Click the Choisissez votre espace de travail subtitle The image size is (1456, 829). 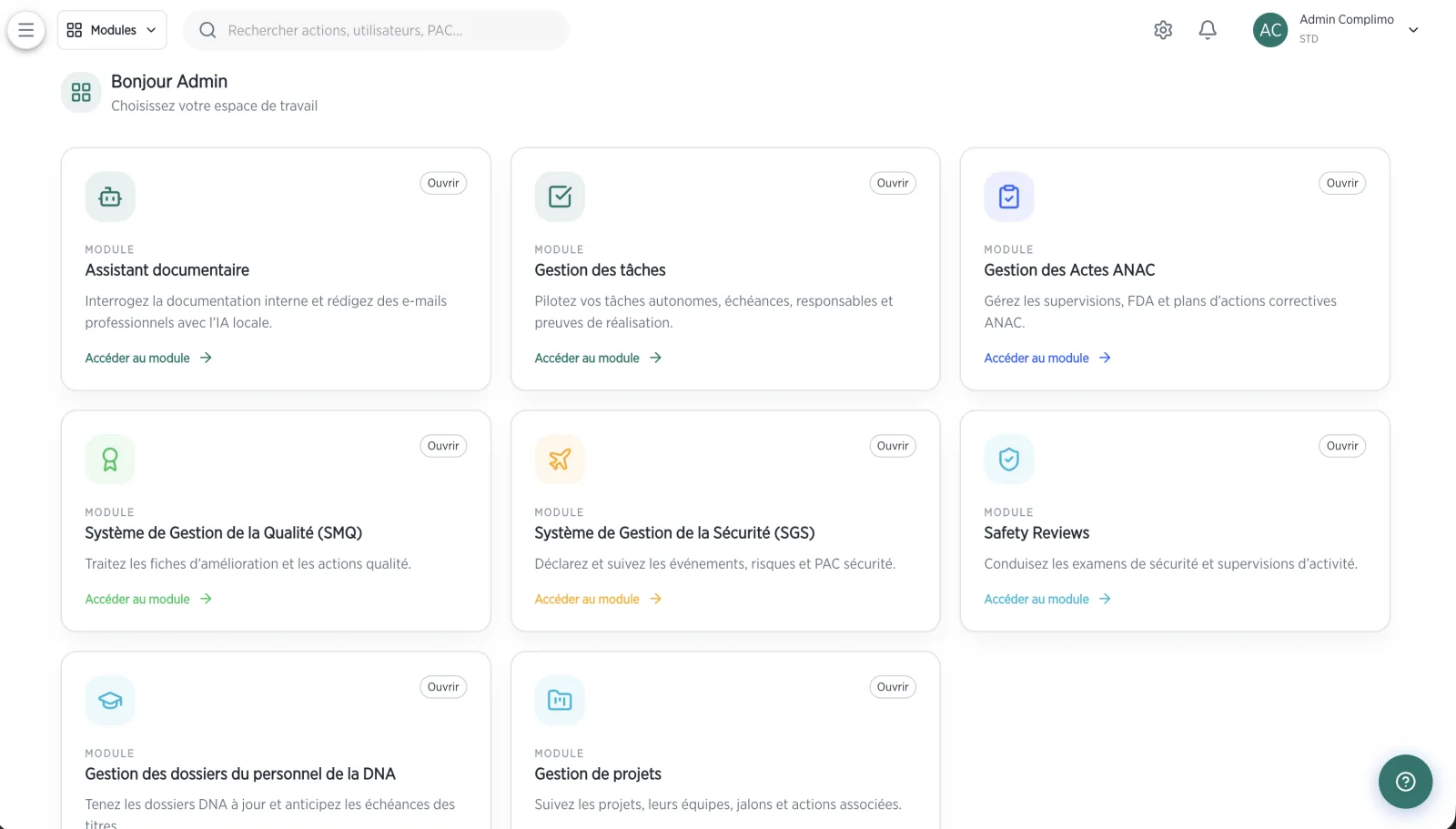click(x=215, y=106)
